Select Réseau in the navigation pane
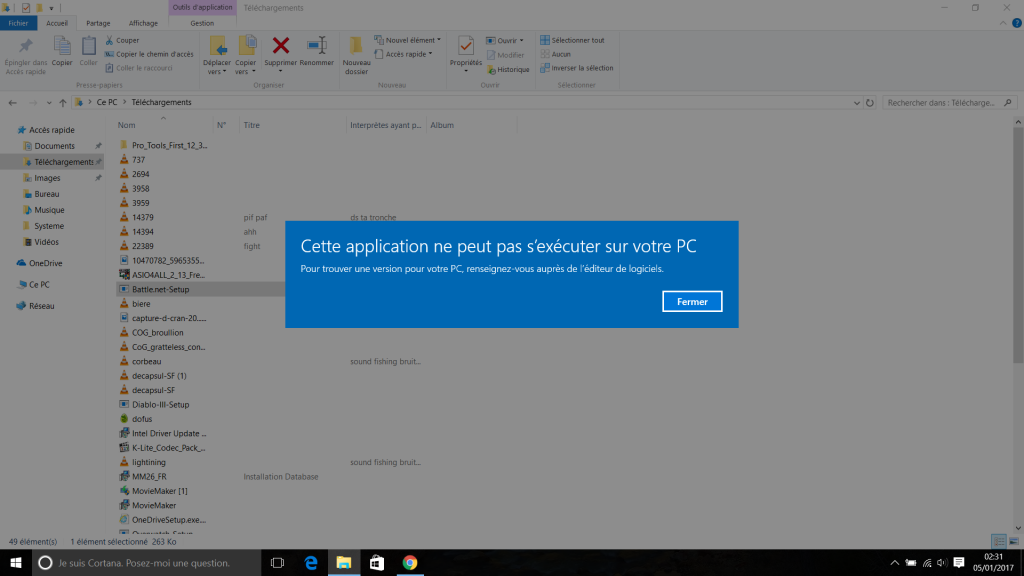Screen dimensions: 1024x576 tap(41, 306)
